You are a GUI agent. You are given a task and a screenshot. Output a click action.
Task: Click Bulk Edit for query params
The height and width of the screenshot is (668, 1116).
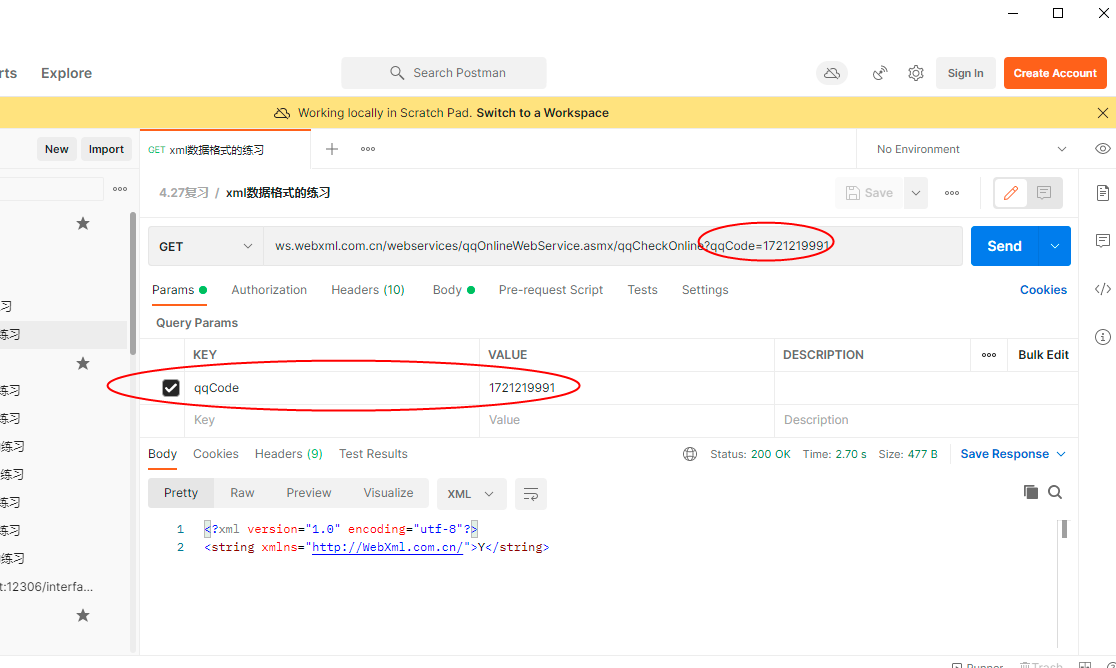tap(1043, 354)
